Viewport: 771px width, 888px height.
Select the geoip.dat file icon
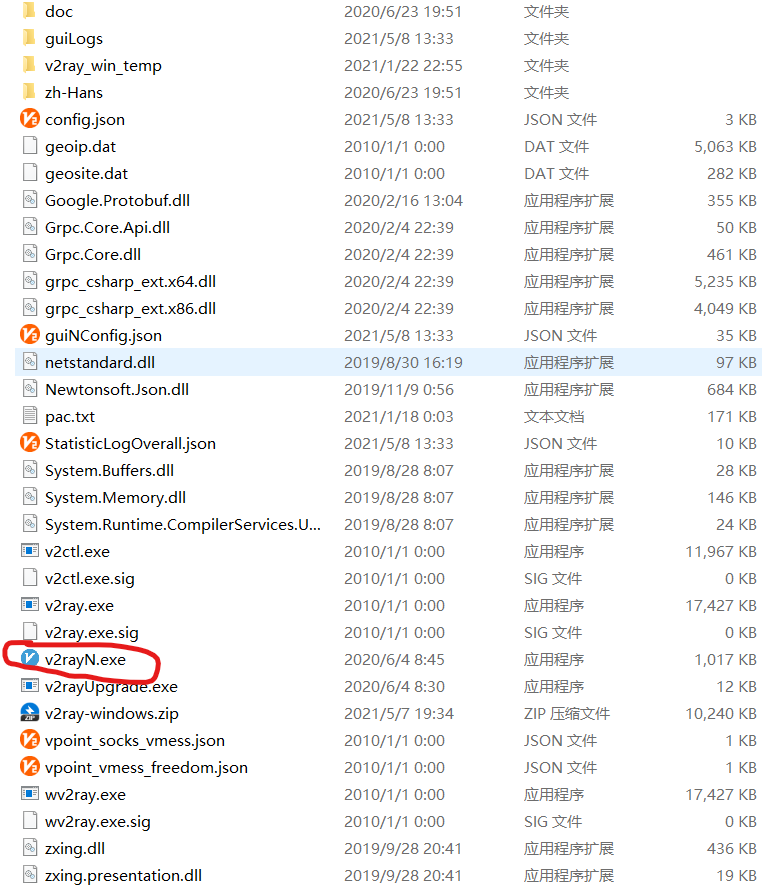click(x=29, y=146)
